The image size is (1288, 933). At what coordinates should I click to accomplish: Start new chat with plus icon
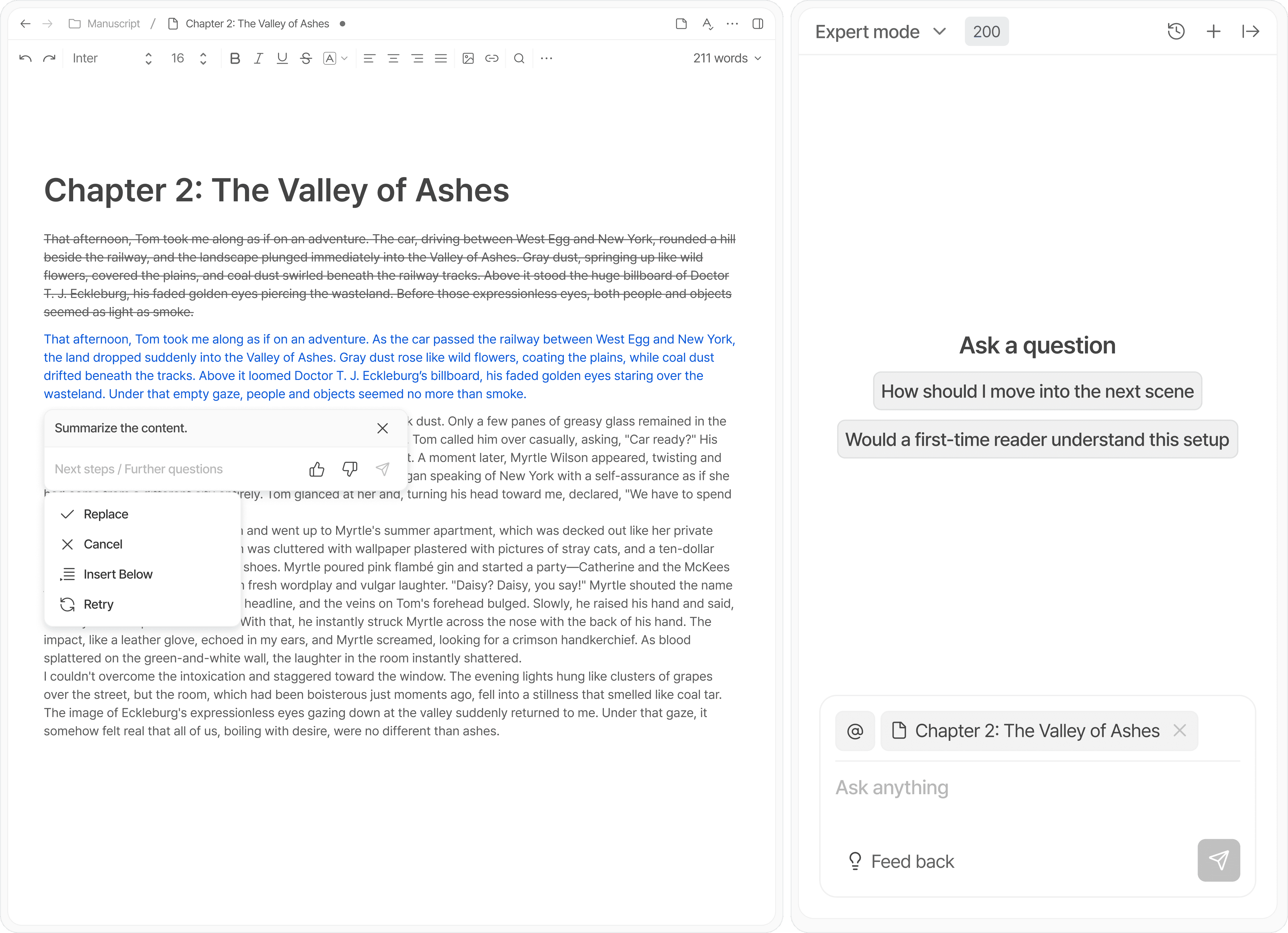[x=1213, y=31]
